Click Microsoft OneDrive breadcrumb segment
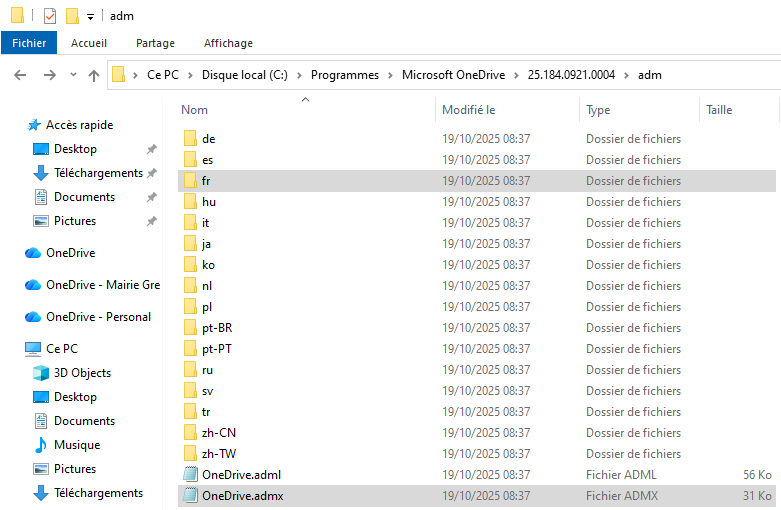 [x=457, y=75]
